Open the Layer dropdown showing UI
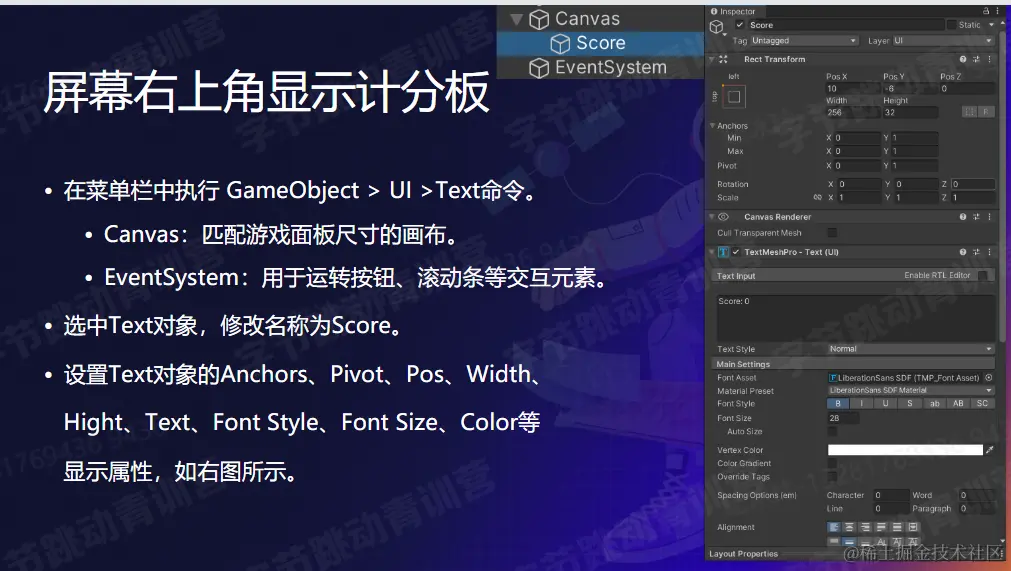The height and width of the screenshot is (571, 1011). [943, 41]
